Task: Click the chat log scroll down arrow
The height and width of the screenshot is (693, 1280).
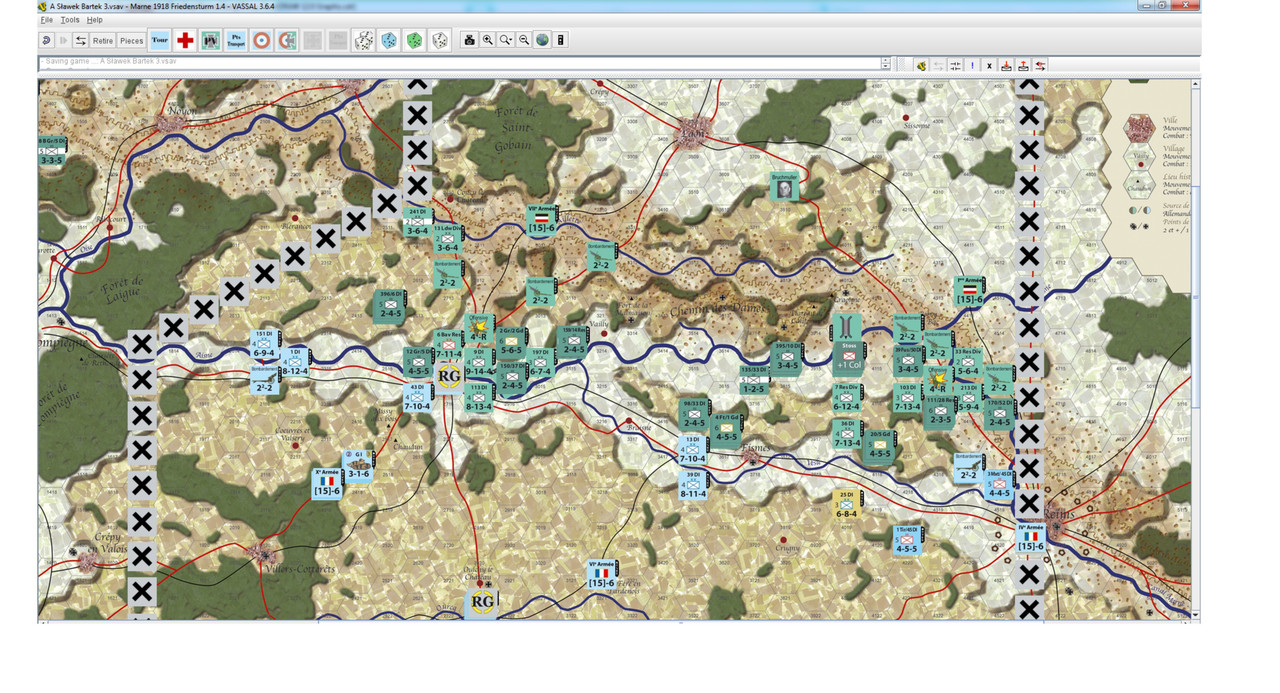Action: (886, 67)
